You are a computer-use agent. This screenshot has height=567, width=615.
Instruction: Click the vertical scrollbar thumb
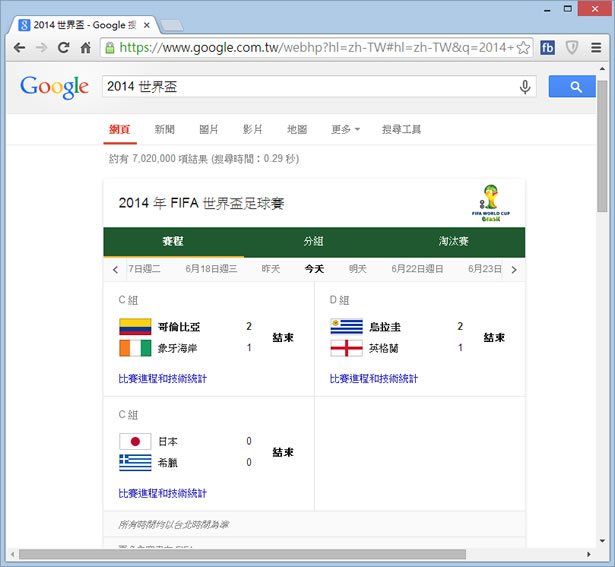click(x=602, y=146)
